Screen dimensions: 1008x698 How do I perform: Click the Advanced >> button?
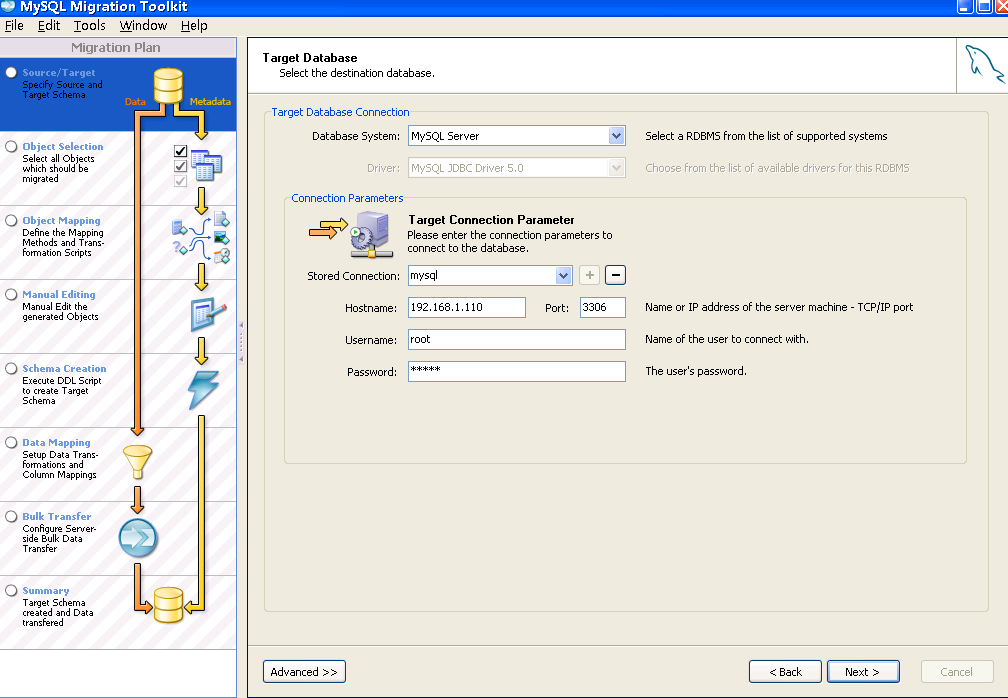point(304,672)
